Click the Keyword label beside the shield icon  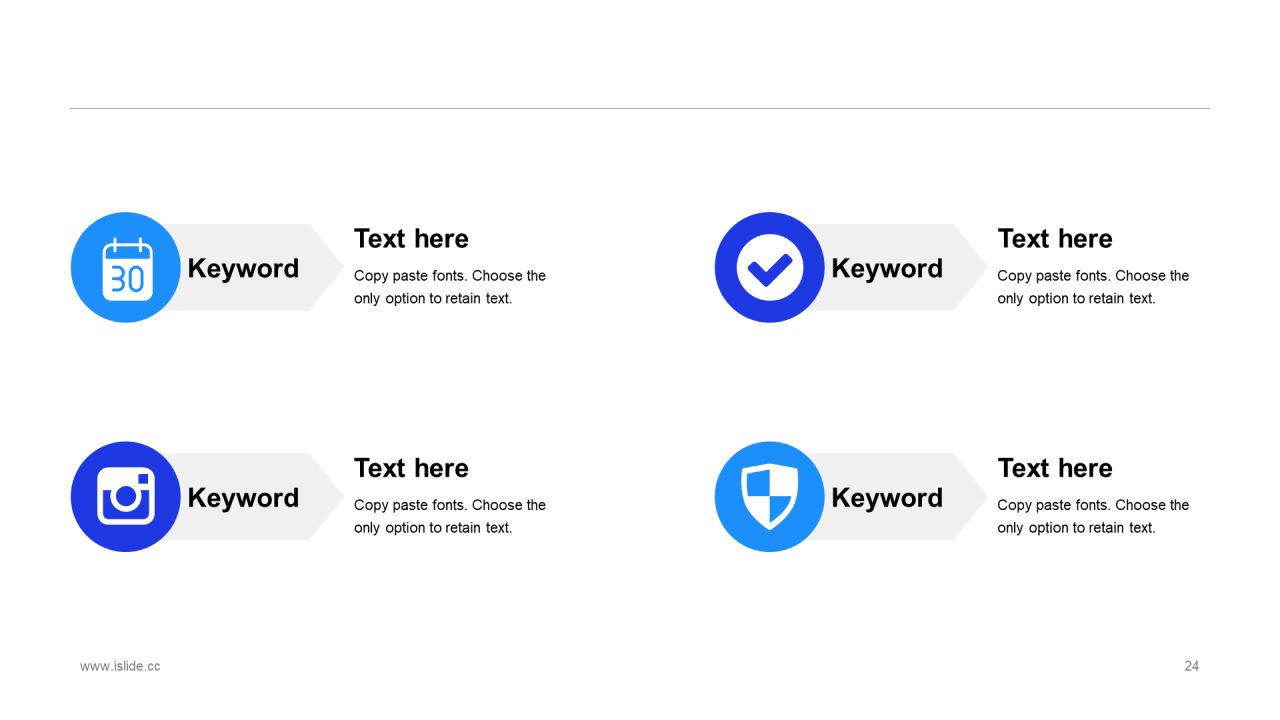887,497
